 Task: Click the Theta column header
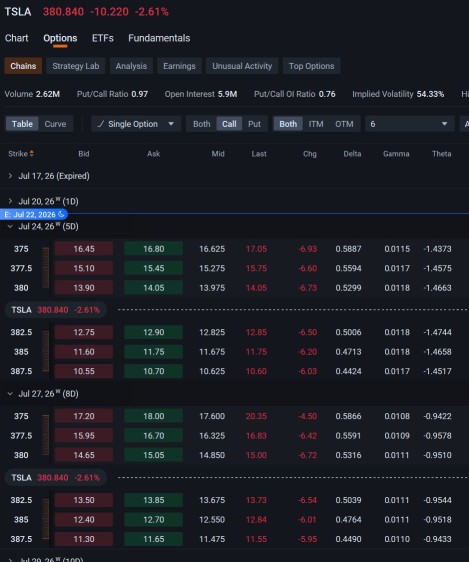(x=441, y=154)
